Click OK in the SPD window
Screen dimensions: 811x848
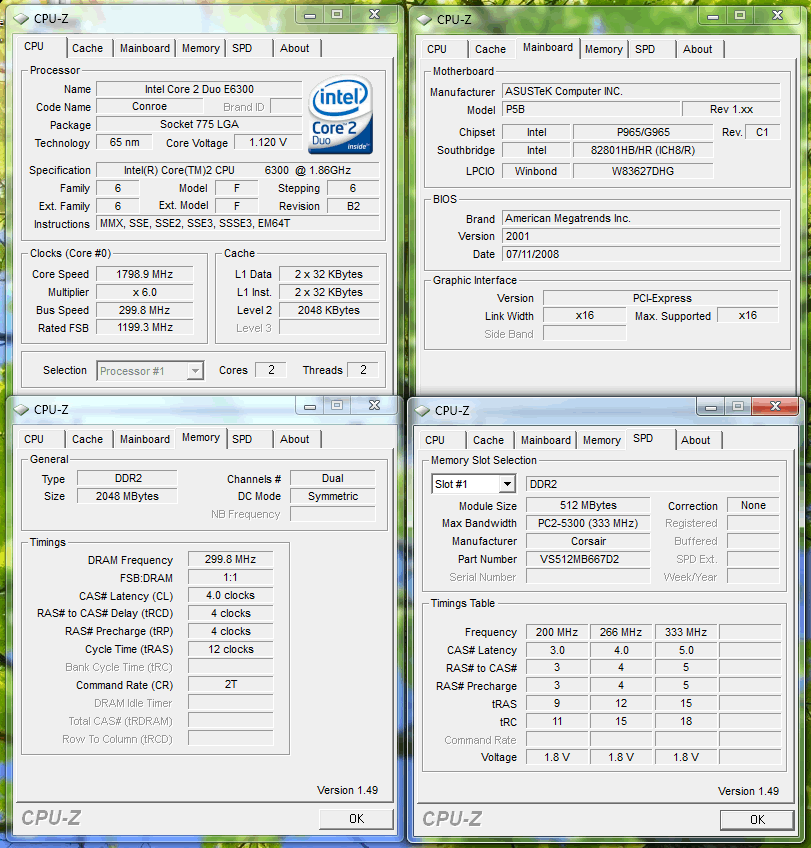[x=757, y=820]
